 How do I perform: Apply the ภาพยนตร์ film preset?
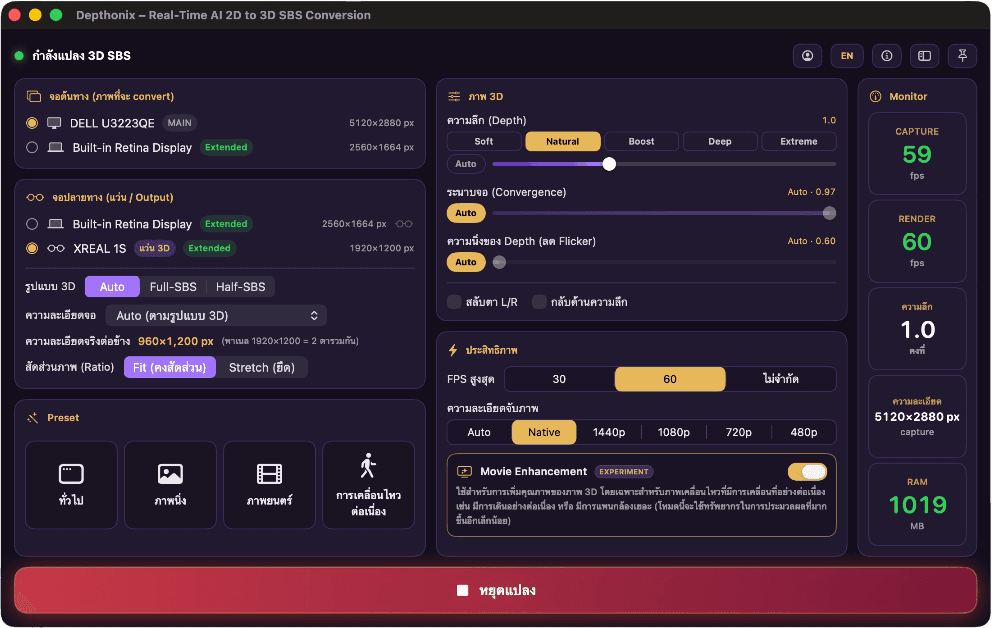click(270, 484)
